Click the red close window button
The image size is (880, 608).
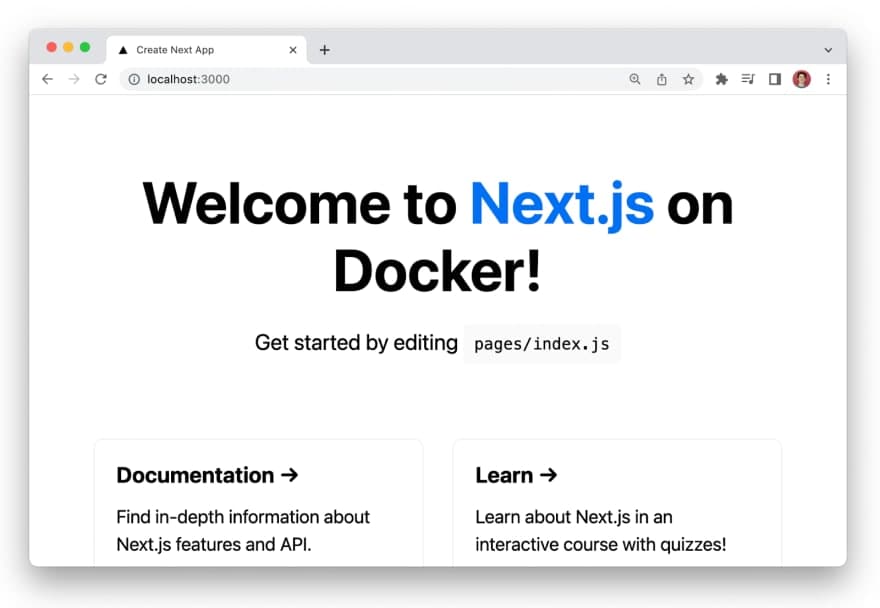click(x=52, y=47)
